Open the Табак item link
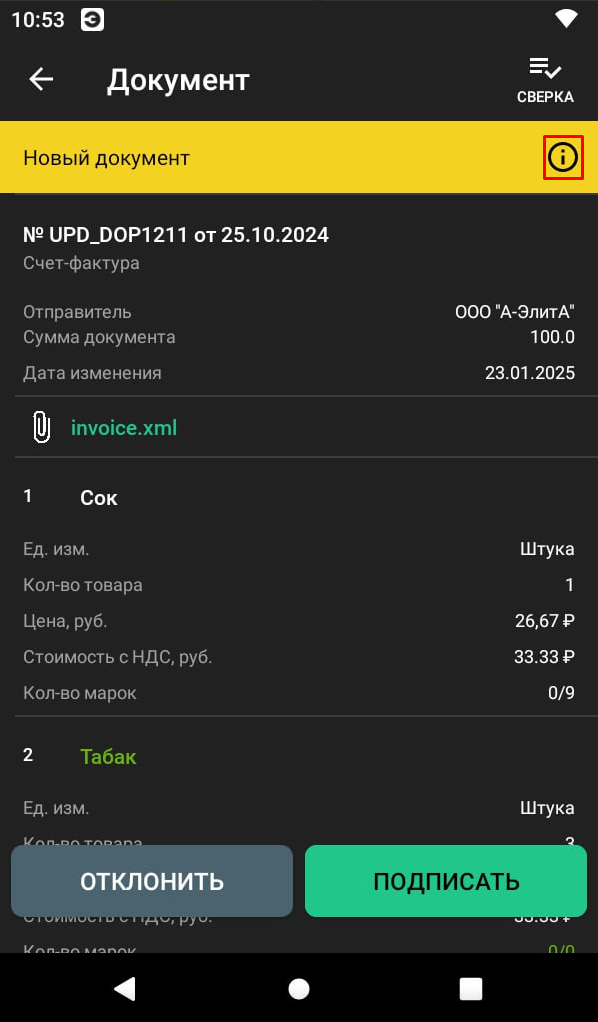 click(108, 757)
